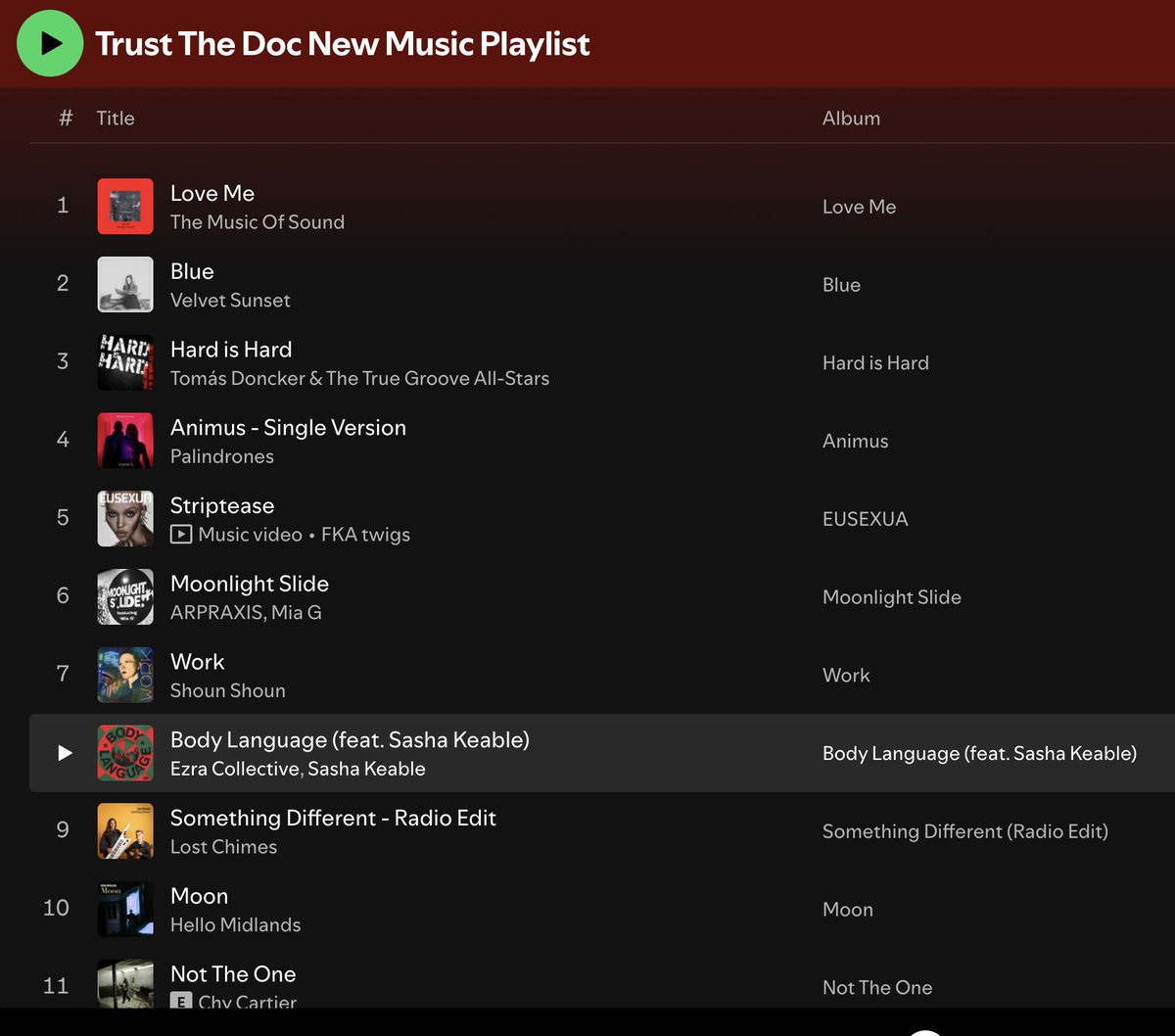The width and height of the screenshot is (1175, 1036).
Task: Open the album EUSEXUA
Action: [x=866, y=519]
